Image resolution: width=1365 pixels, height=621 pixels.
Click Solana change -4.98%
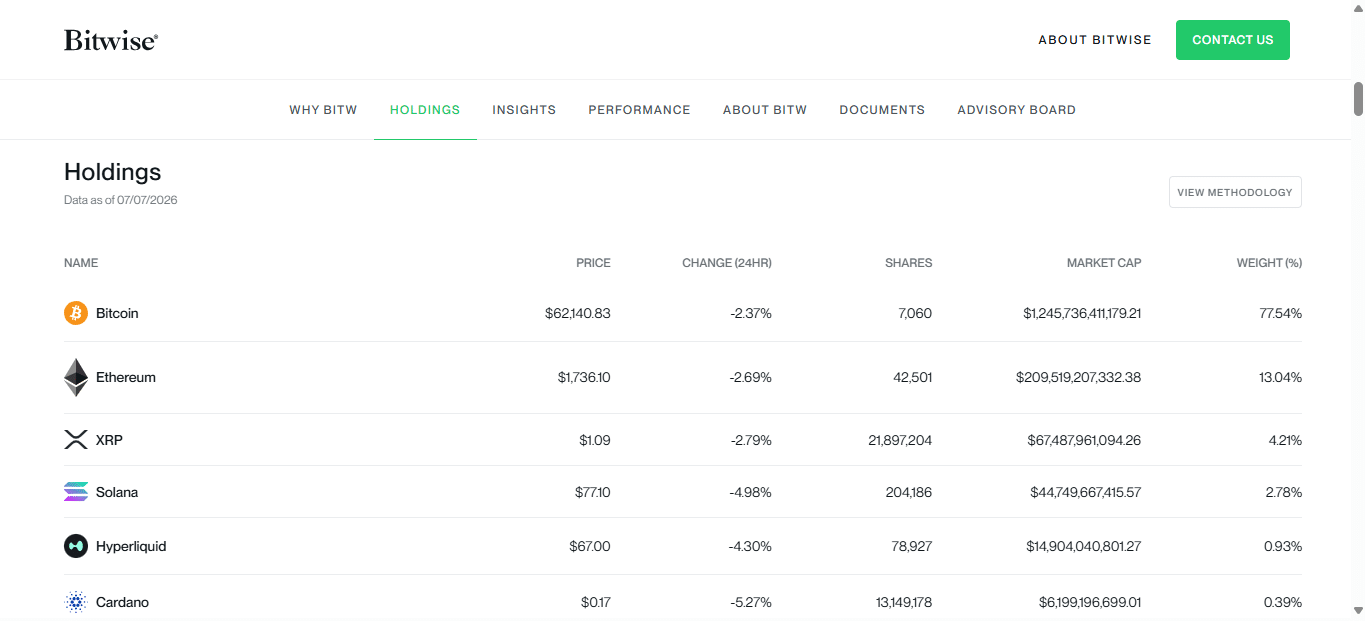pyautogui.click(x=751, y=492)
